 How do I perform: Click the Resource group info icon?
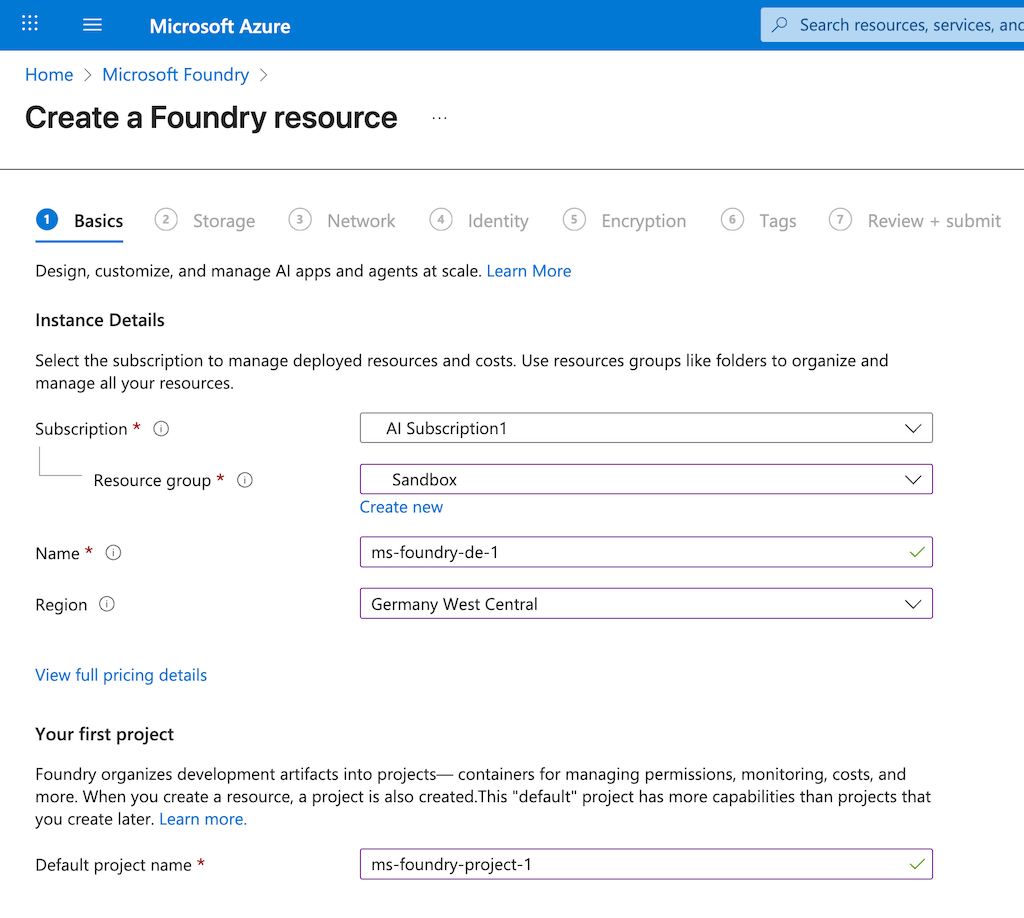(x=245, y=480)
